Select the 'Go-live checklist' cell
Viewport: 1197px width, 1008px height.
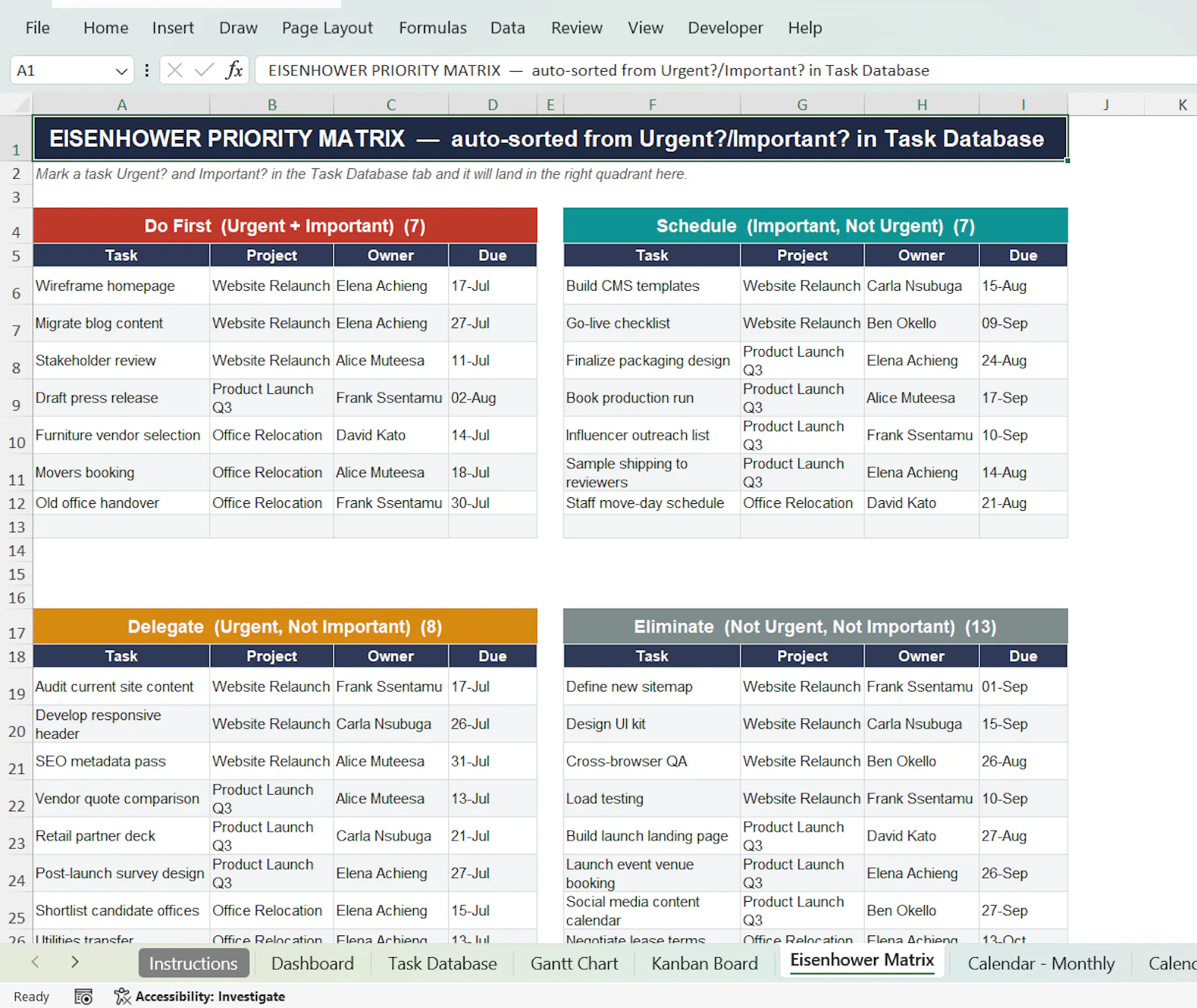652,323
